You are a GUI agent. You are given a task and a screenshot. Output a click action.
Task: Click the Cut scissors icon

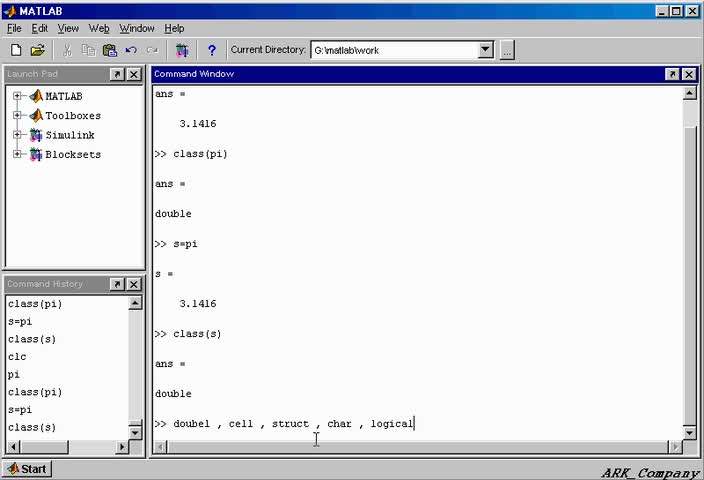[67, 50]
